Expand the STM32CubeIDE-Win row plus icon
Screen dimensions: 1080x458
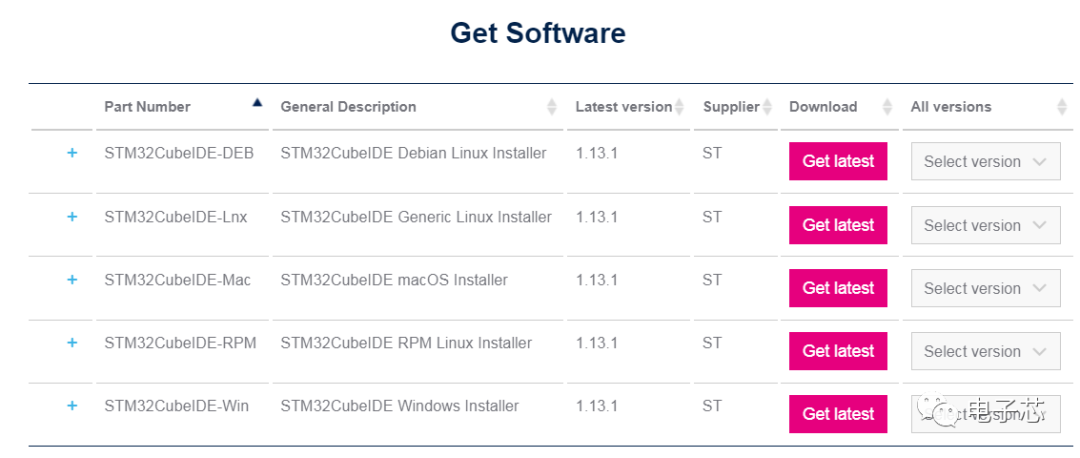72,406
